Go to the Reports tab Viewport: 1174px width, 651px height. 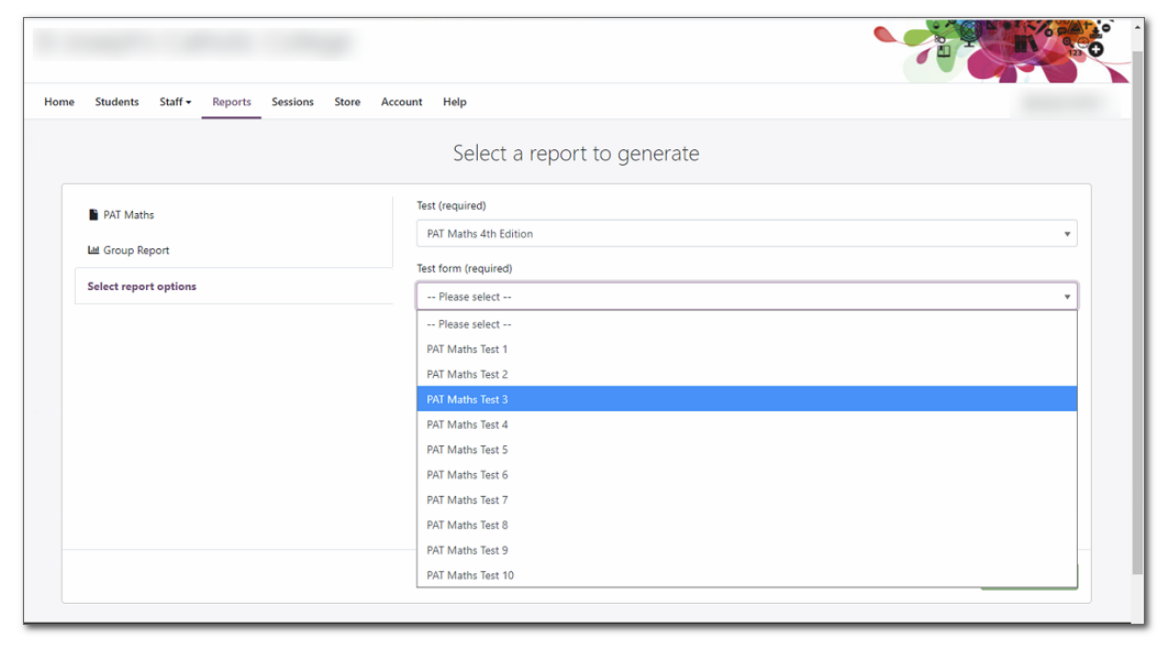[231, 101]
